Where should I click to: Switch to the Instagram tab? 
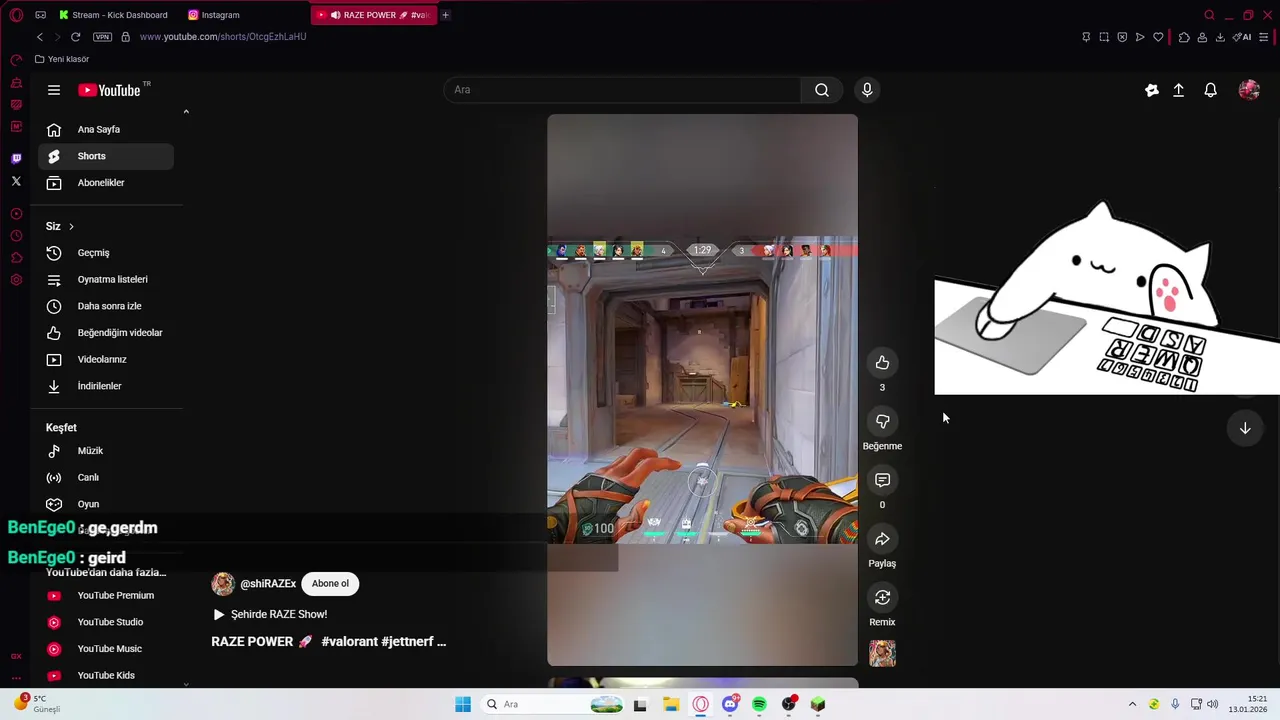pyautogui.click(x=214, y=15)
